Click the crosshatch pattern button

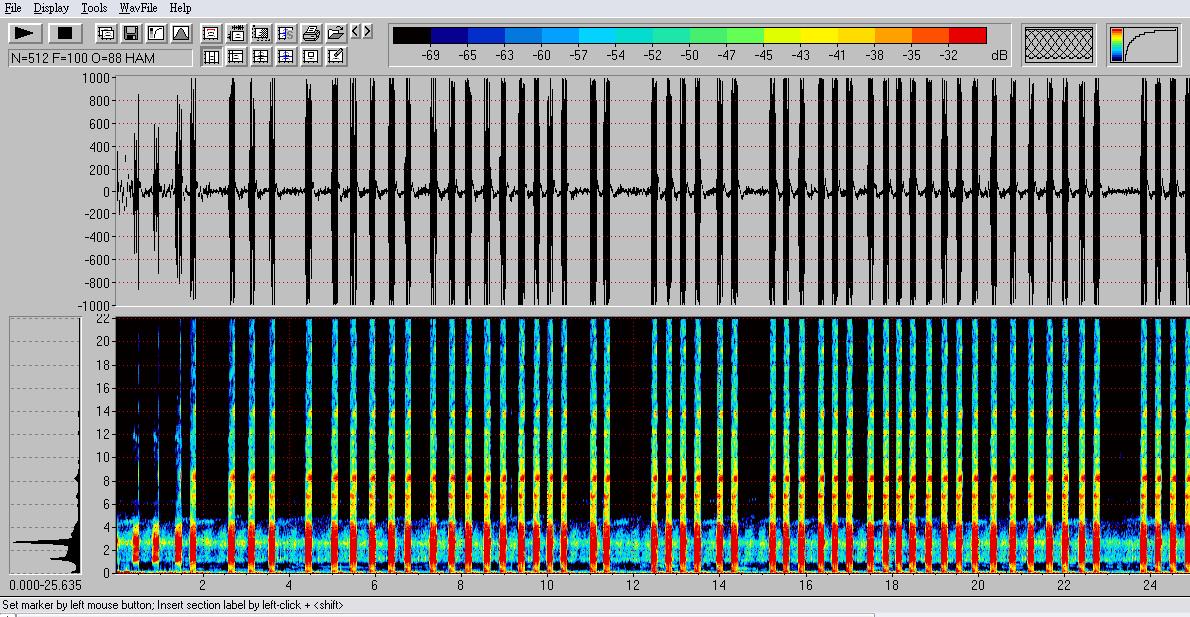(x=1059, y=45)
